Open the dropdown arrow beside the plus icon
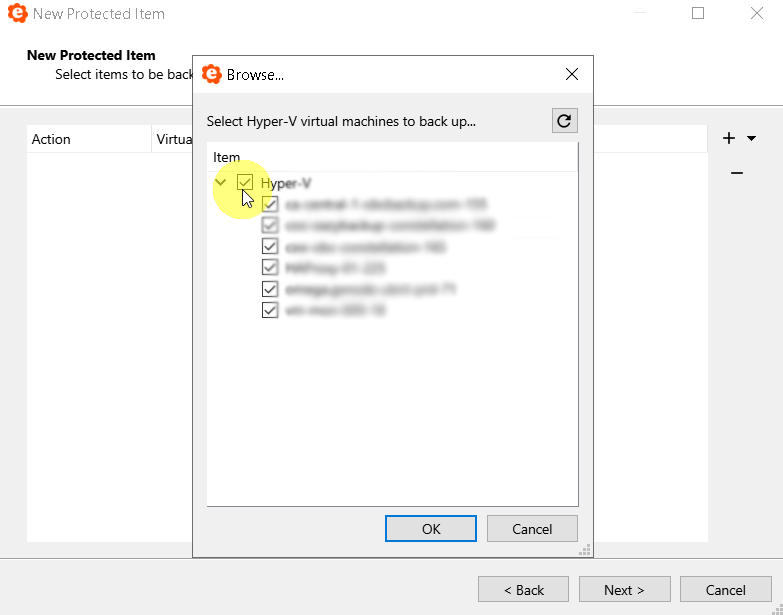 (x=752, y=139)
